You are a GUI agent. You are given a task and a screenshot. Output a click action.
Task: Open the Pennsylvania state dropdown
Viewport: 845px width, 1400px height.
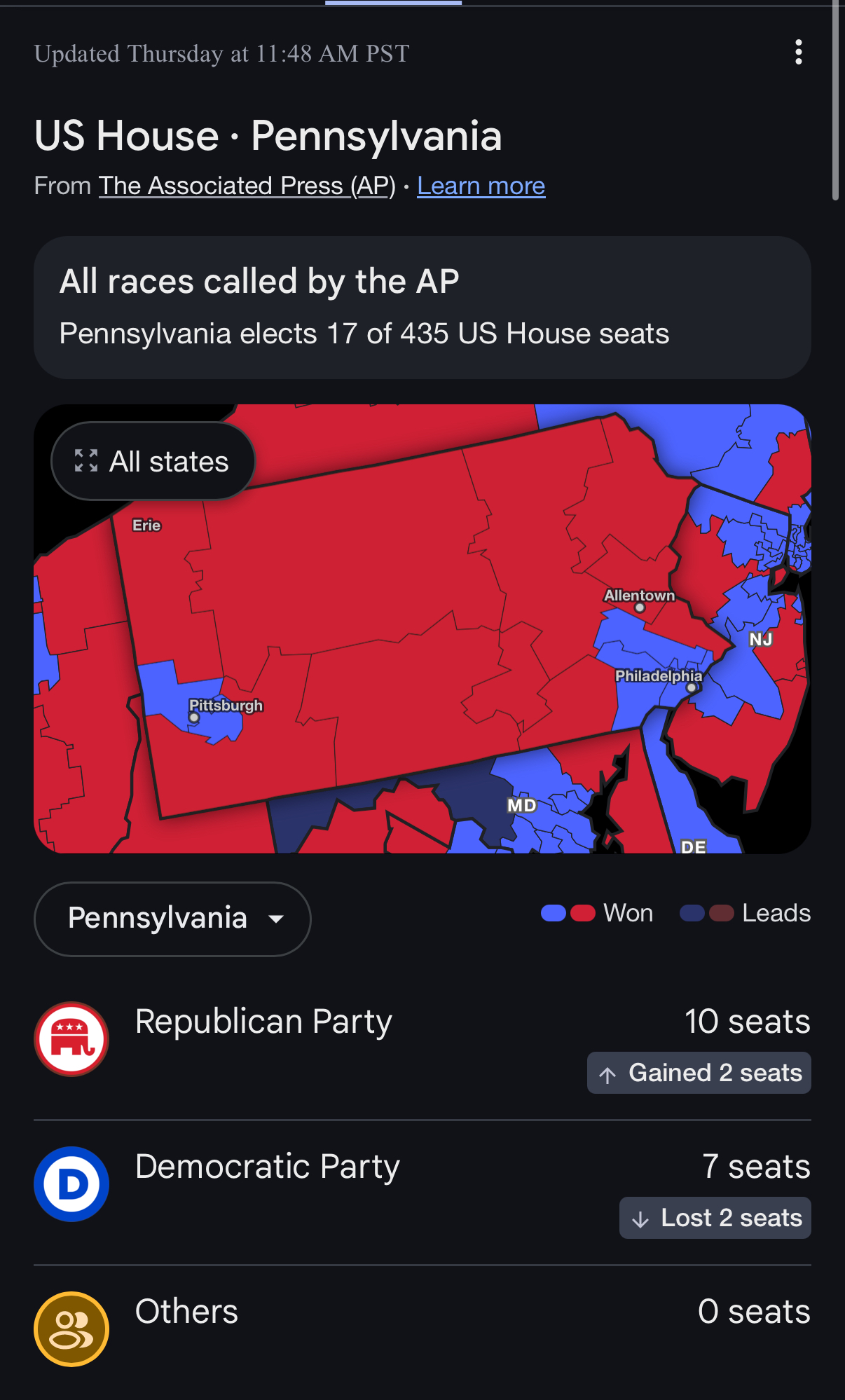[x=172, y=919]
